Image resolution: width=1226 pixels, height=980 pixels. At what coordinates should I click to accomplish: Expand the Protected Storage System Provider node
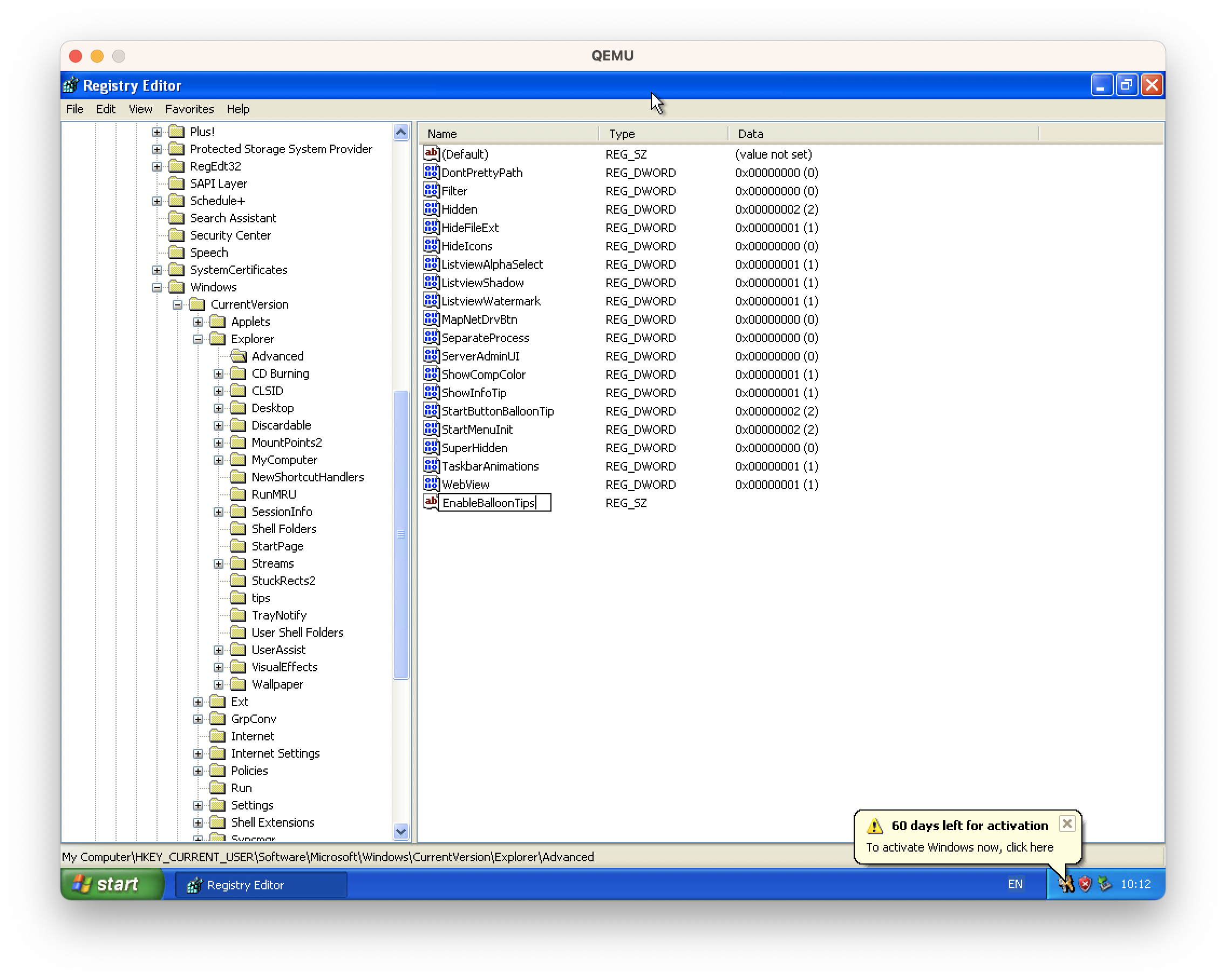tap(157, 149)
